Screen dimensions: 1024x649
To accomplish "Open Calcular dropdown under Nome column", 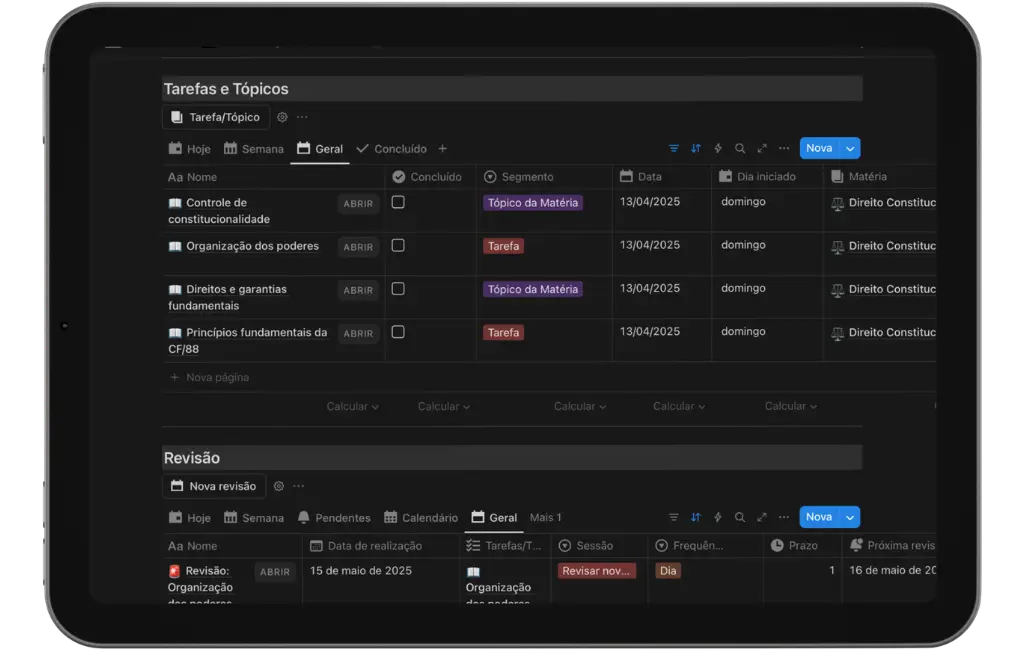I will tap(353, 406).
